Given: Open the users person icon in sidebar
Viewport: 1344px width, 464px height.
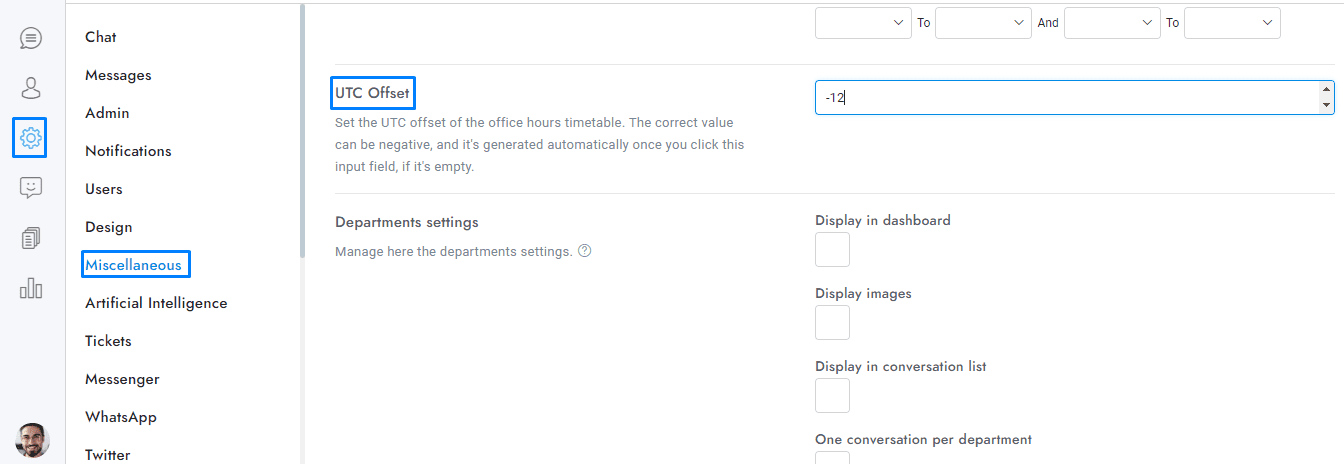Looking at the screenshot, I should pyautogui.click(x=31, y=88).
